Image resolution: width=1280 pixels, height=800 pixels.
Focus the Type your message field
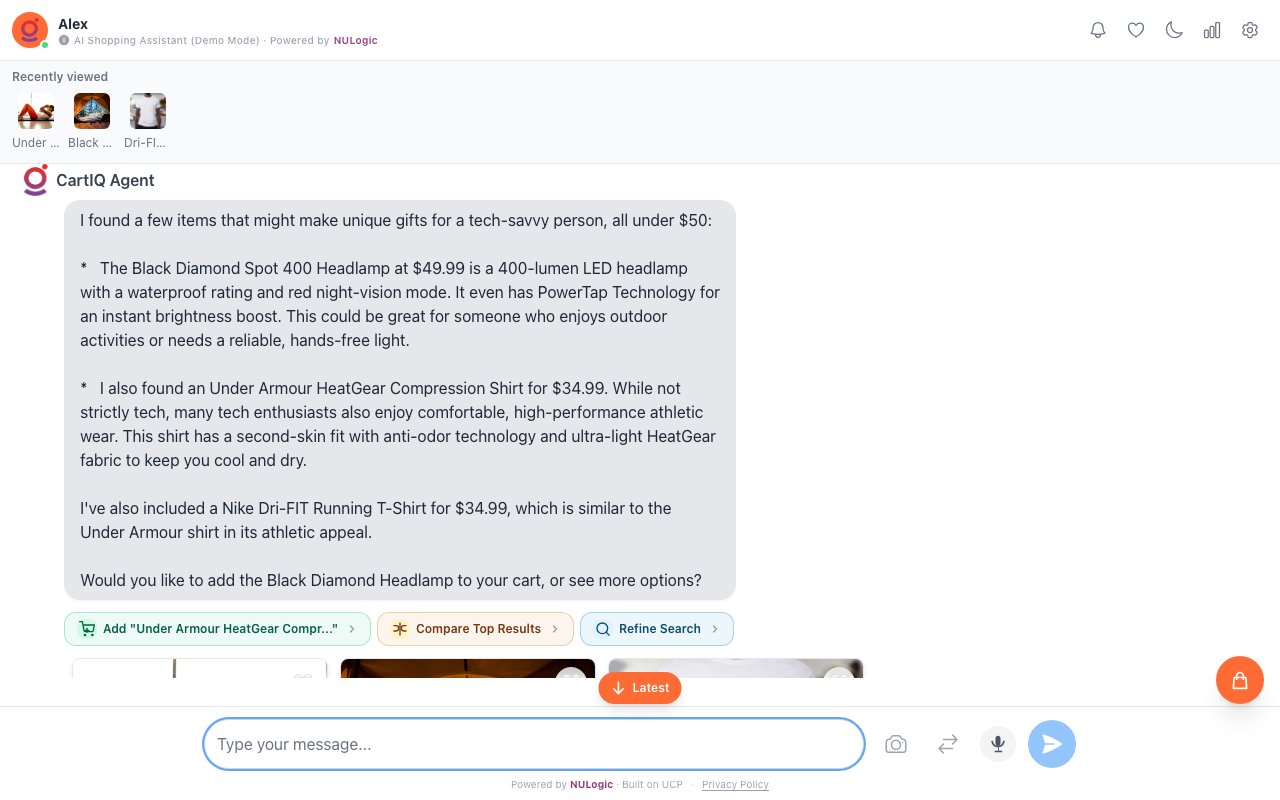534,744
